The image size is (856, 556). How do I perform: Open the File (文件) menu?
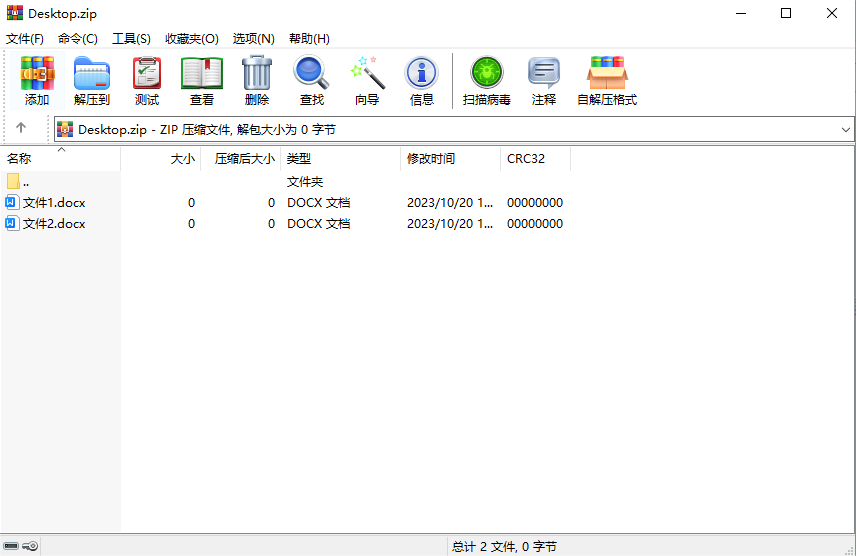[x=25, y=39]
